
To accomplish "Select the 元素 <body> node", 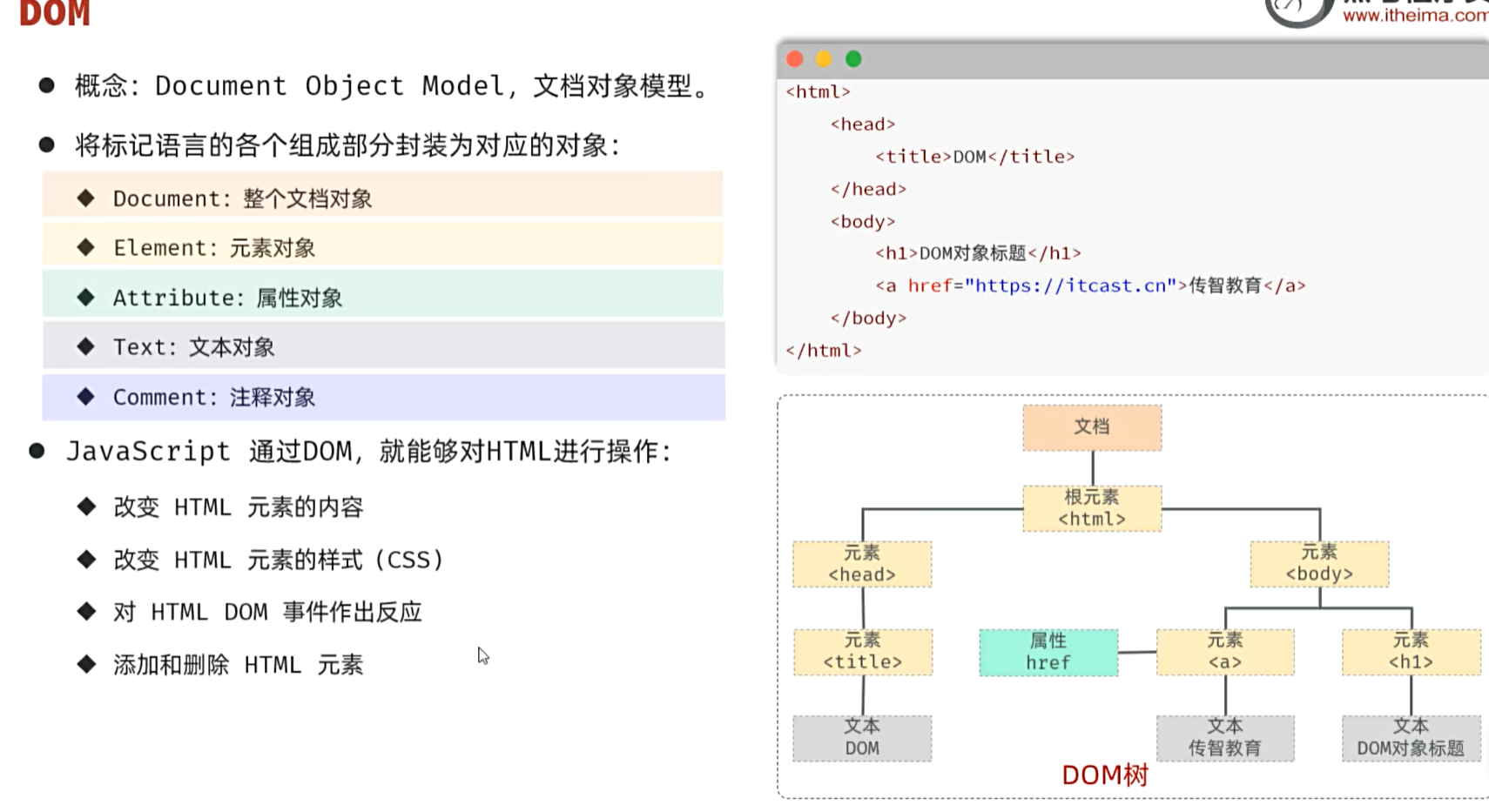I will click(1319, 564).
